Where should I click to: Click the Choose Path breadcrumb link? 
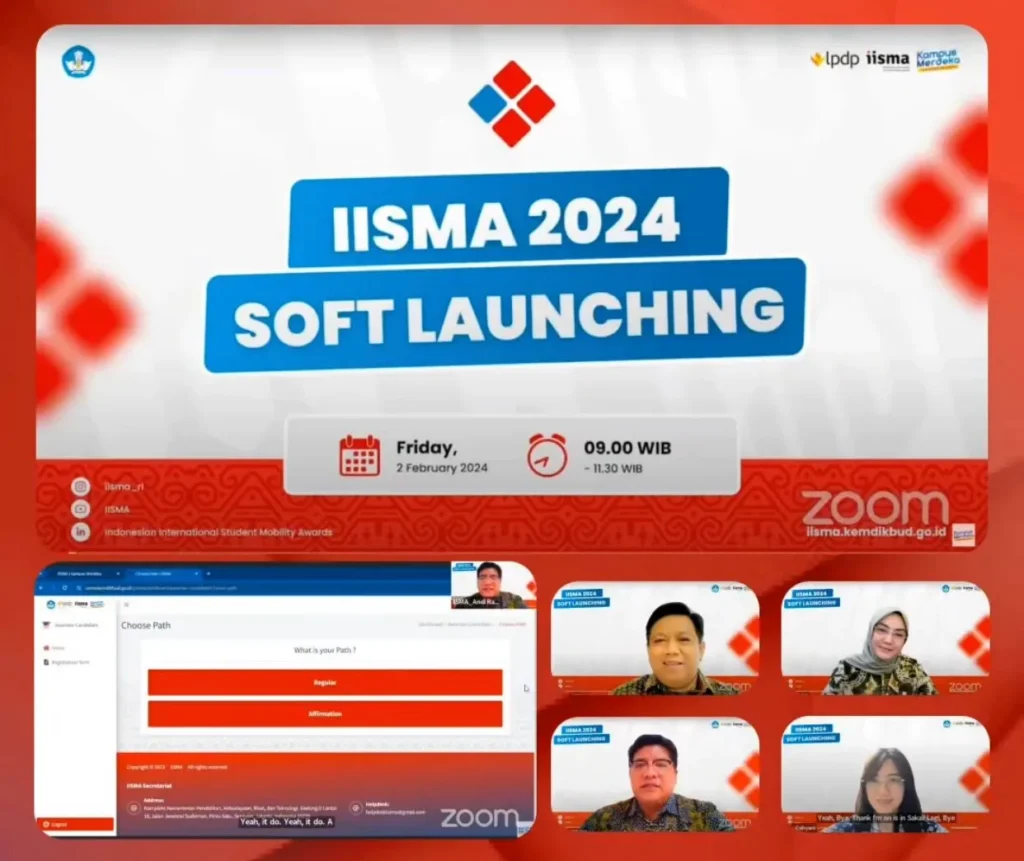[x=513, y=625]
